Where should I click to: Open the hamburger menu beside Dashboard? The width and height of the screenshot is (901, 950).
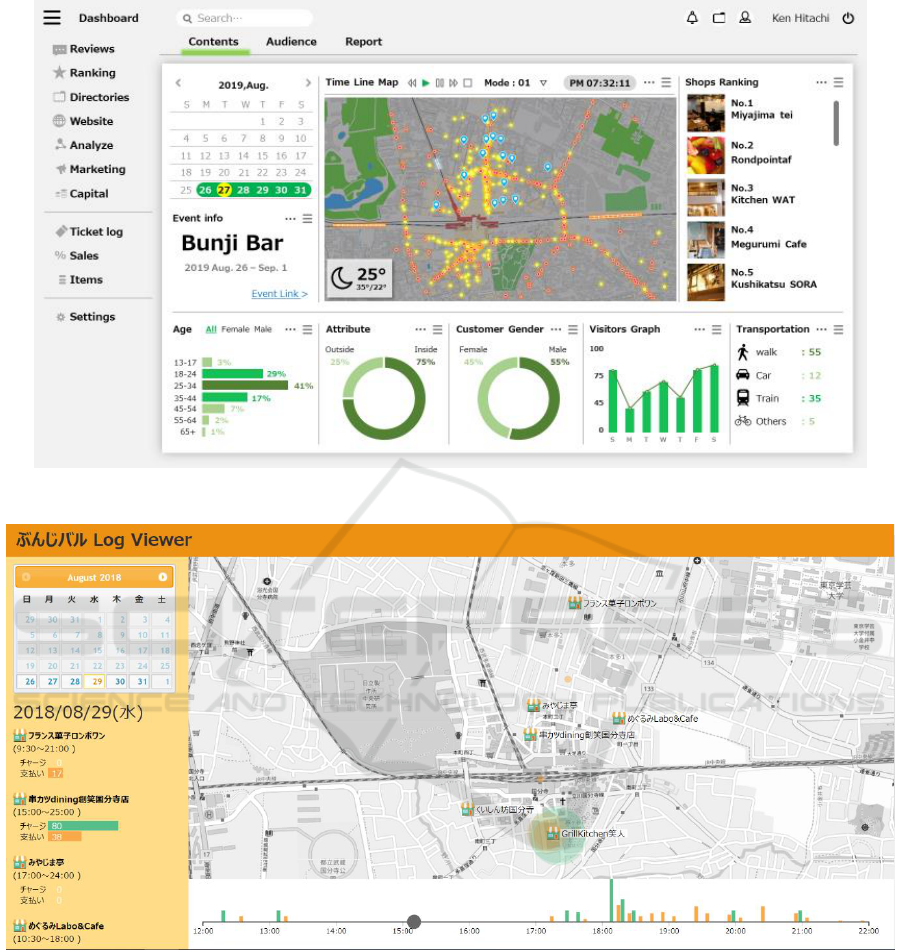[52, 18]
